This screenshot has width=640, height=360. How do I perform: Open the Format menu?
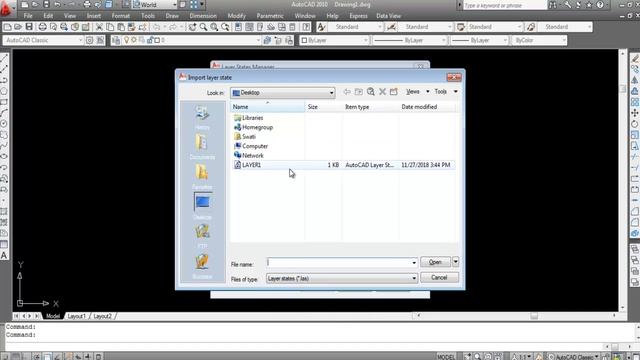(121, 16)
